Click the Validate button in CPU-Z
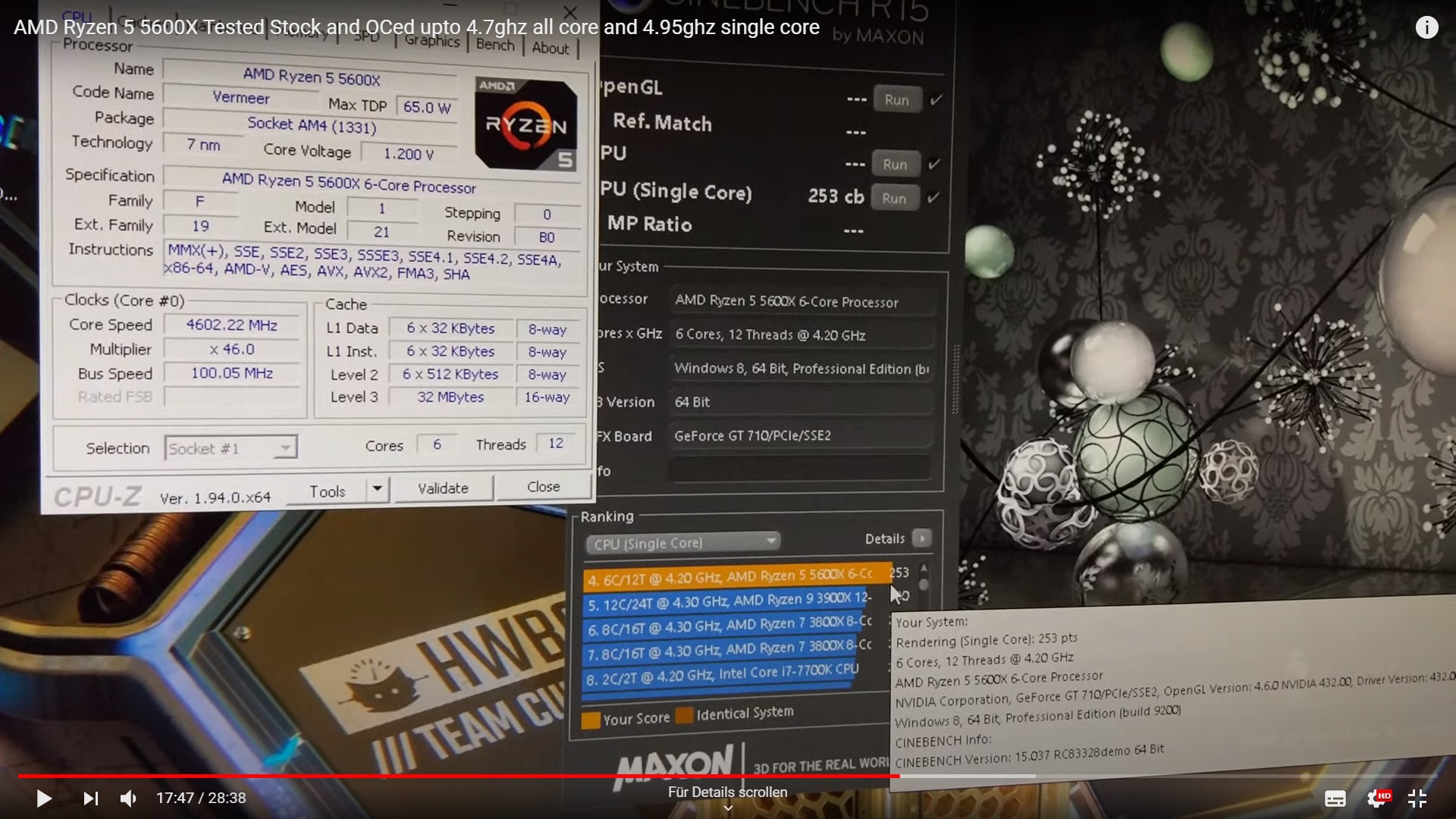This screenshot has width=1456, height=819. click(x=443, y=488)
